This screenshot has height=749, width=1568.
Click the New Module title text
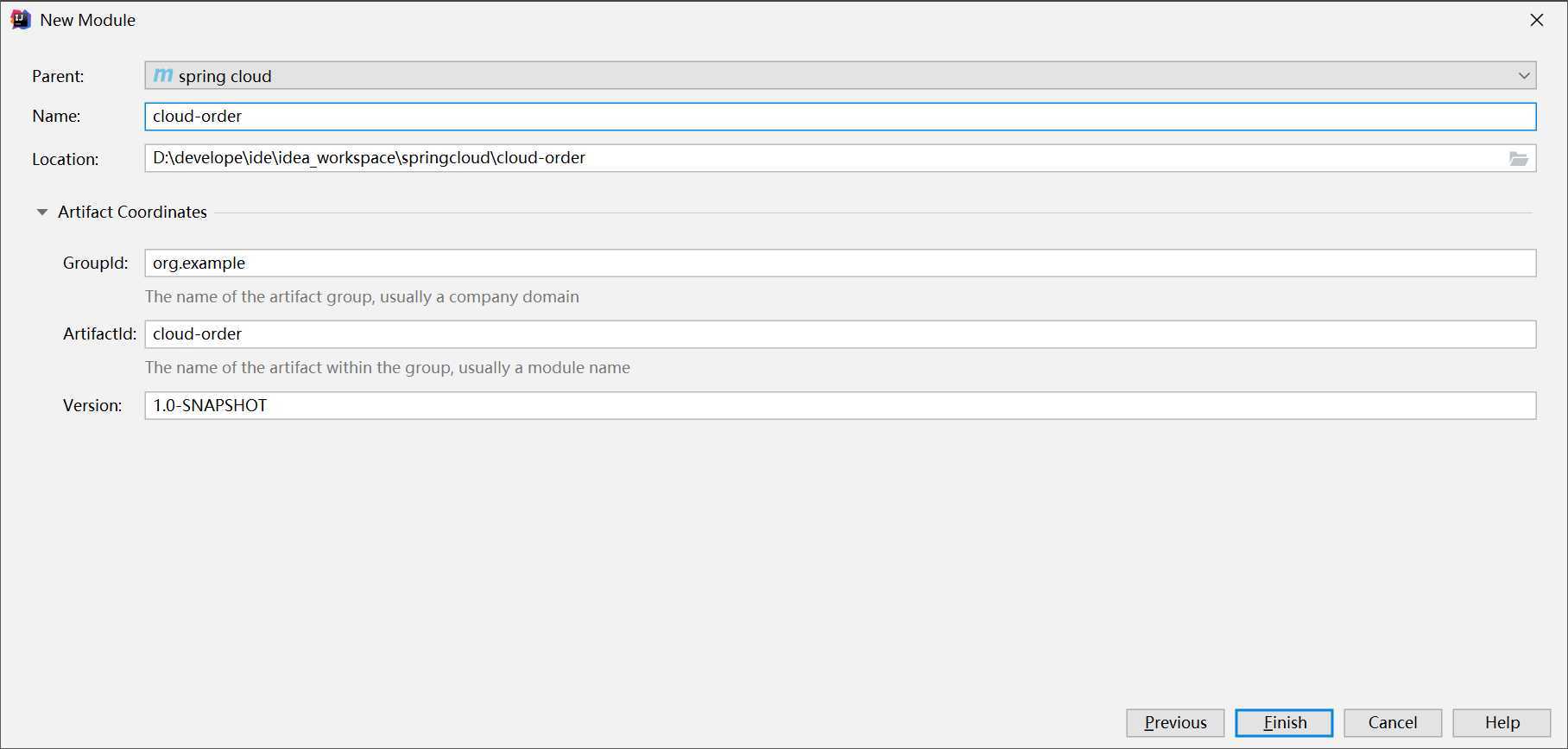pyautogui.click(x=87, y=20)
